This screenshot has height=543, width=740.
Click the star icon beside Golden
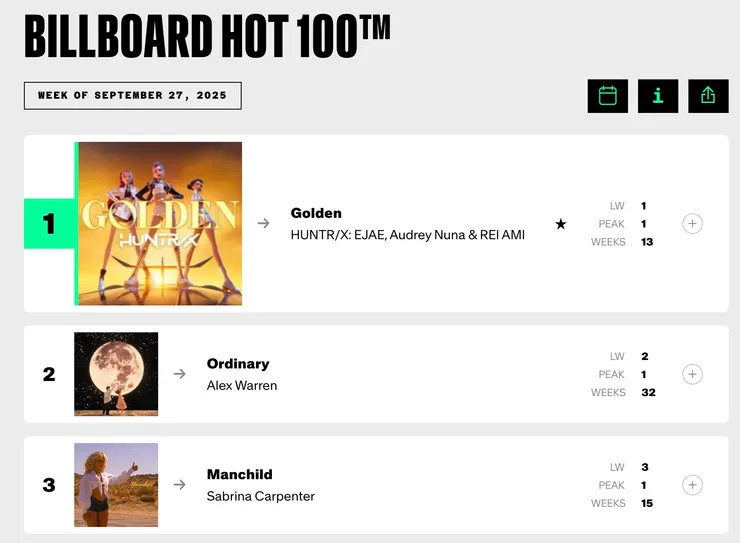pos(561,224)
